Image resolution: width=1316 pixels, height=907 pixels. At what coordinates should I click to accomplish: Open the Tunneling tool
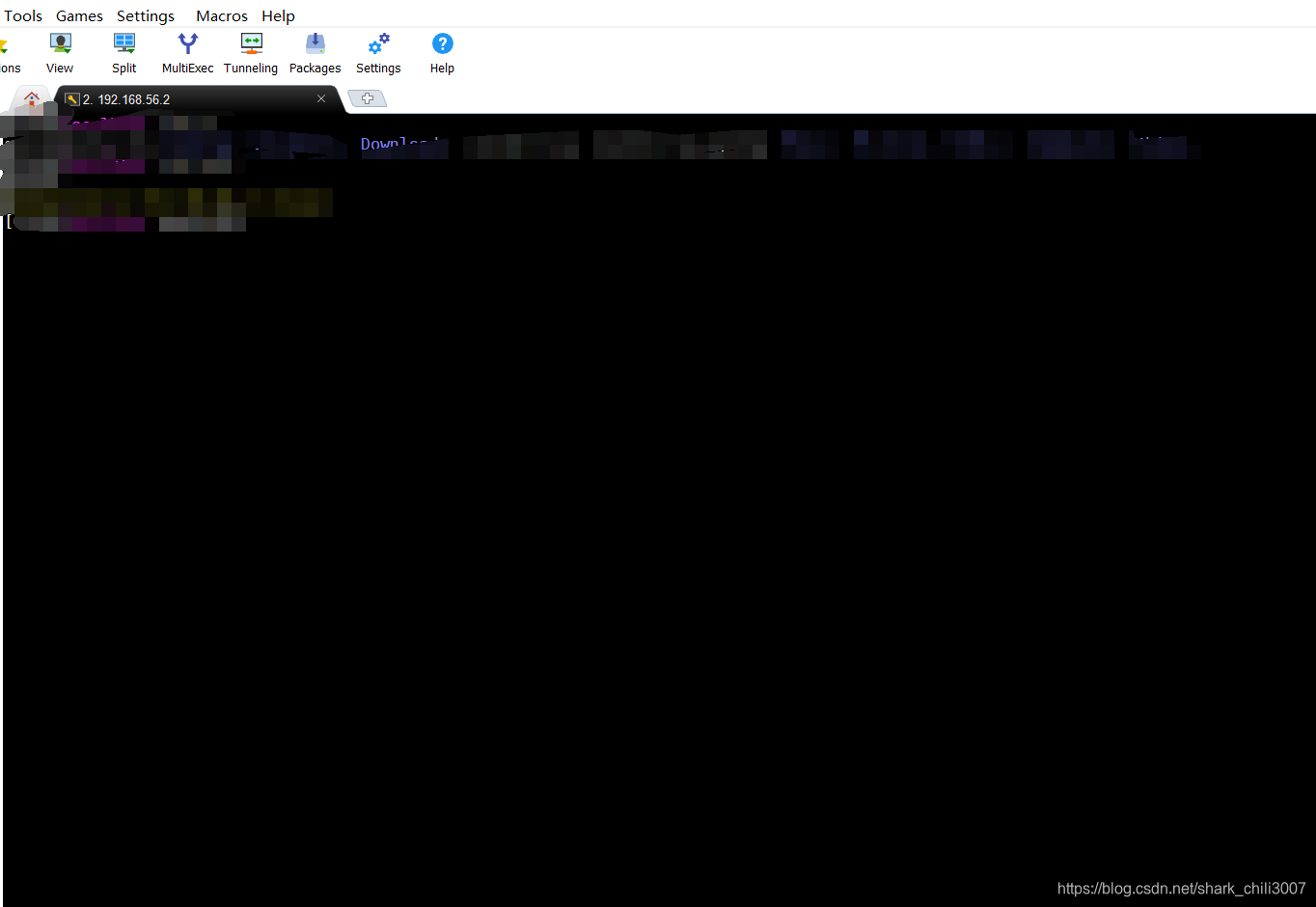[251, 53]
